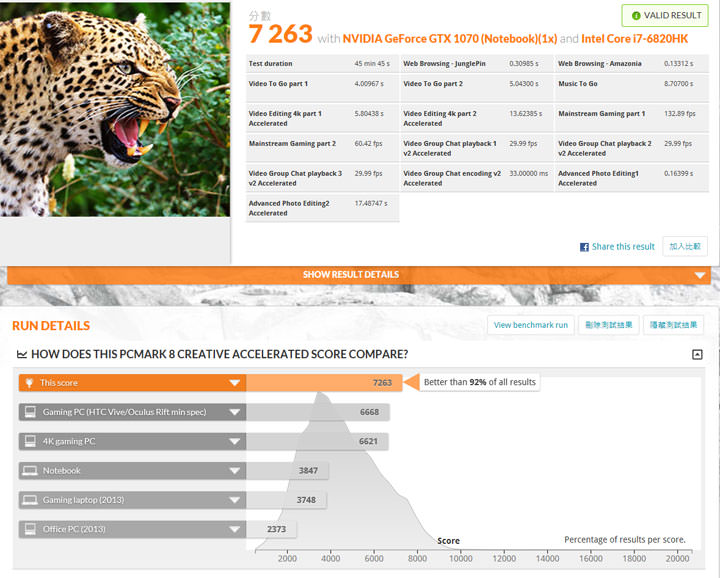Click the chart icon beside the score comparison heading
Image resolution: width=720 pixels, height=578 pixels.
[x=22, y=354]
